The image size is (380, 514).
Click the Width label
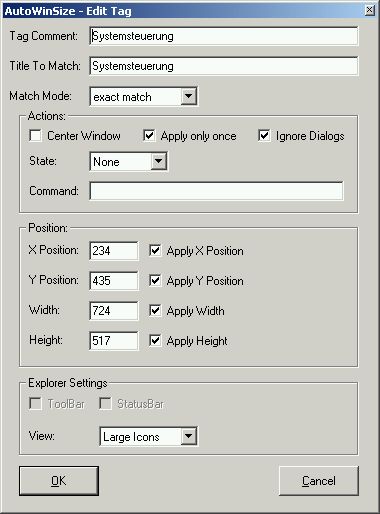click(44, 310)
